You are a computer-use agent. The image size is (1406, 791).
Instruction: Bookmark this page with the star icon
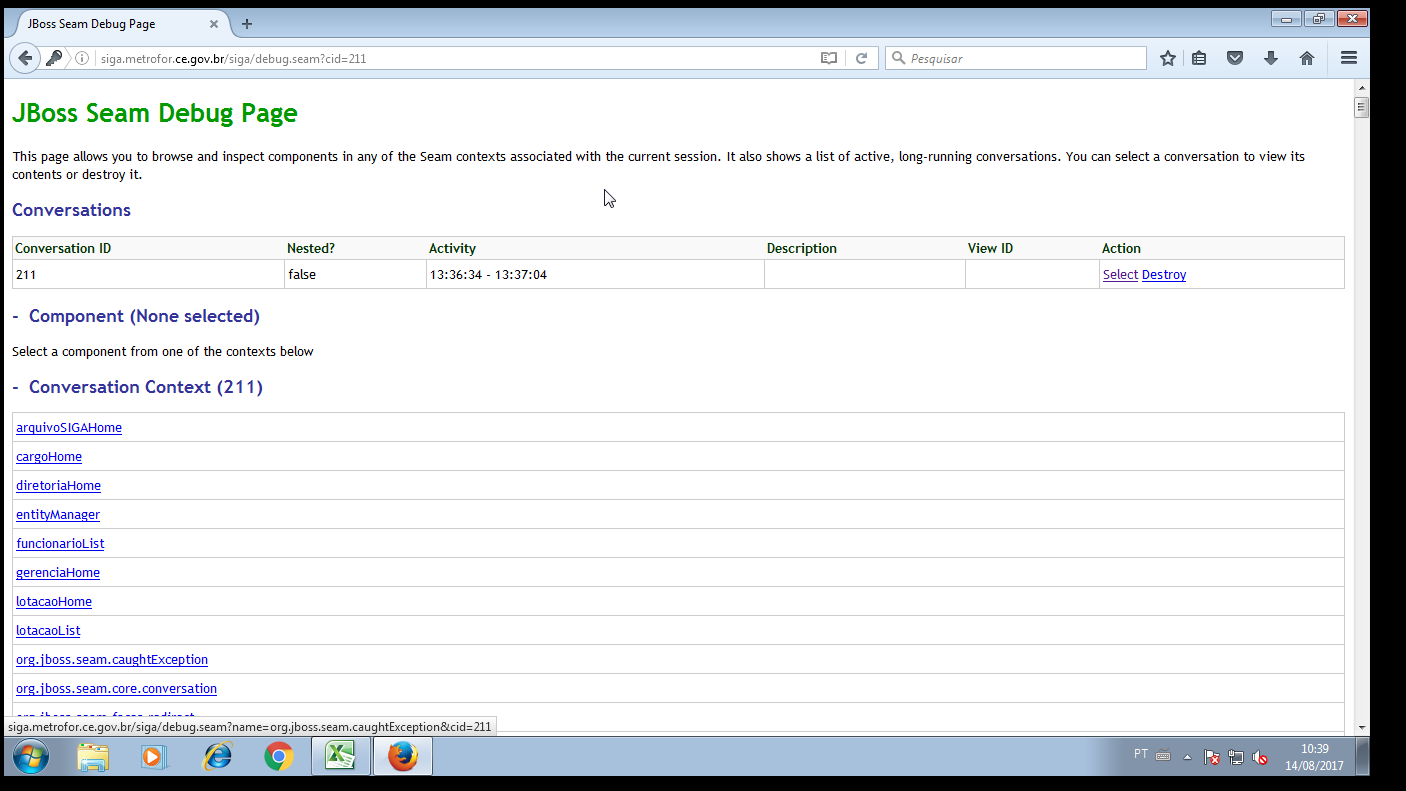point(1167,58)
